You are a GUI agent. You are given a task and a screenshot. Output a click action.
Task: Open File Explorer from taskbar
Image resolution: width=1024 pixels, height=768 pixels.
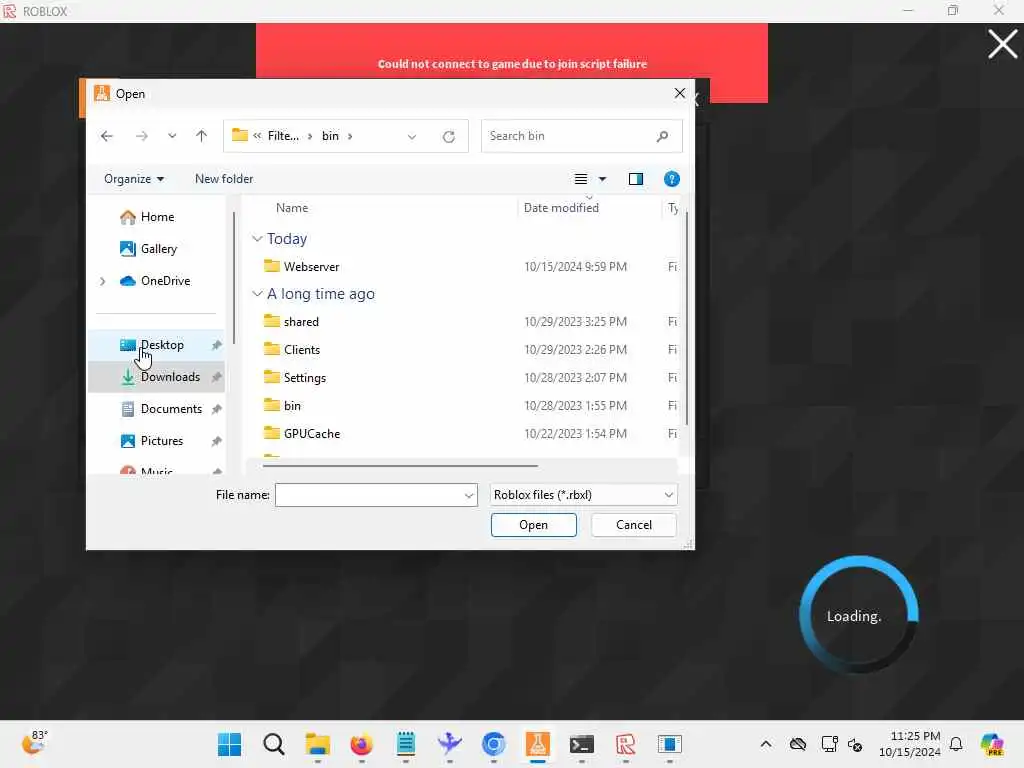(x=317, y=744)
